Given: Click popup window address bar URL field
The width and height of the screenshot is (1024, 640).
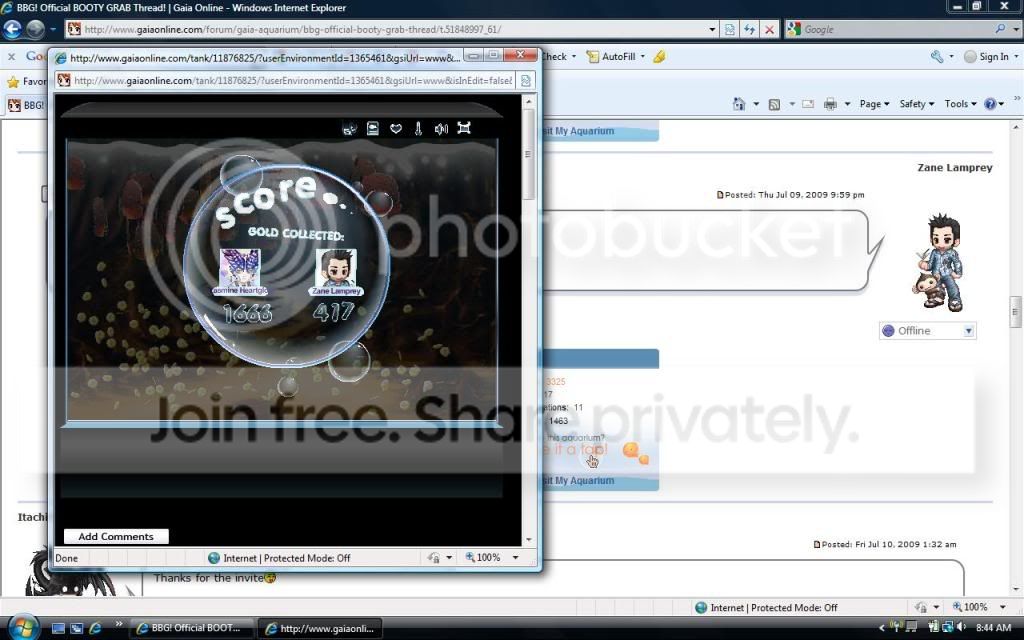Looking at the screenshot, I should tap(294, 80).
